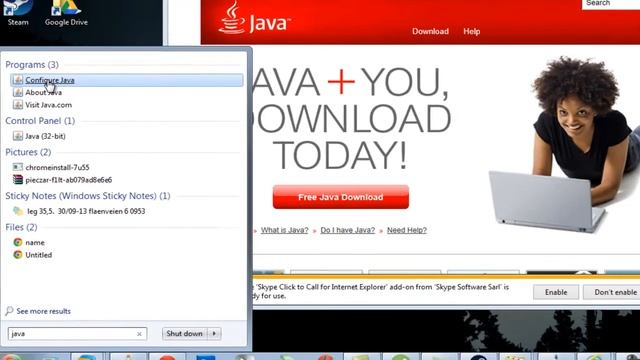640x360 pixels.
Task: Click Enable for the Skype add-on
Action: [556, 292]
